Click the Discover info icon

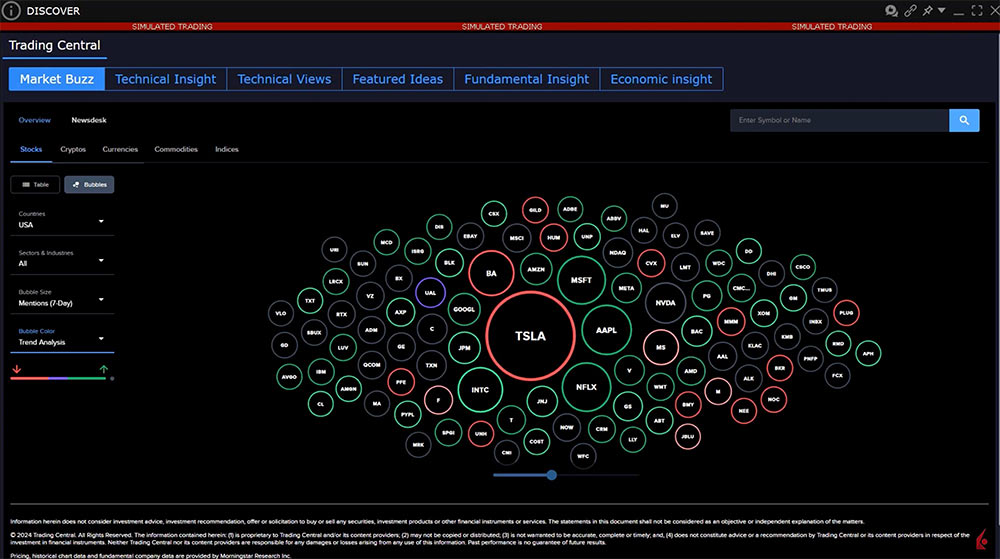11,10
